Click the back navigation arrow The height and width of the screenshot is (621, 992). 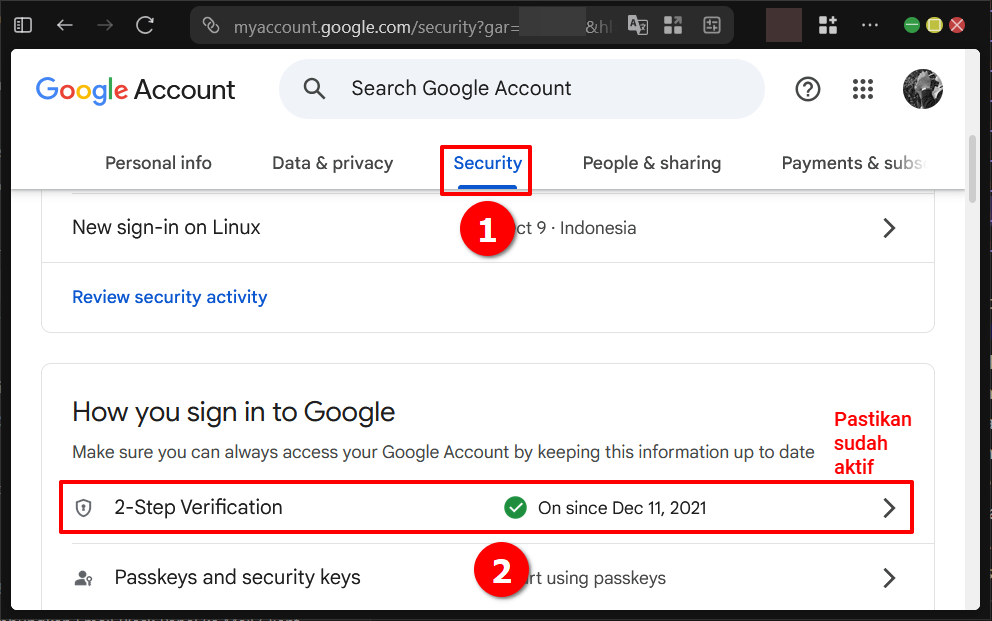pyautogui.click(x=64, y=25)
